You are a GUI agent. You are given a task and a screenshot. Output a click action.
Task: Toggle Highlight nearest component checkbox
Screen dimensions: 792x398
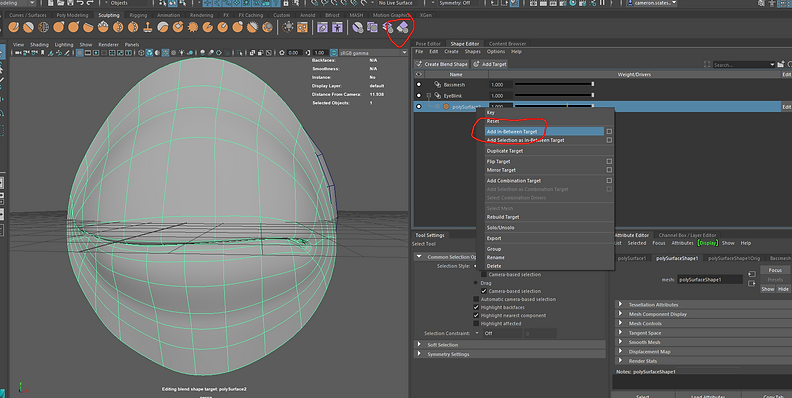(476, 316)
